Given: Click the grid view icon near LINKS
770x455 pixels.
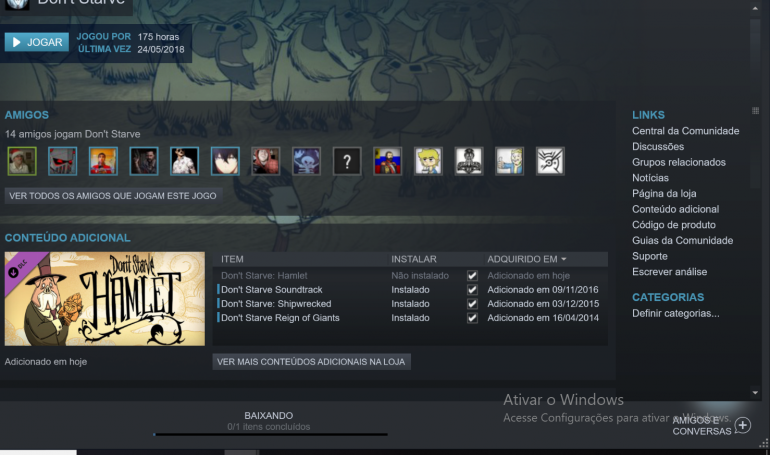Looking at the screenshot, I should click(755, 111).
